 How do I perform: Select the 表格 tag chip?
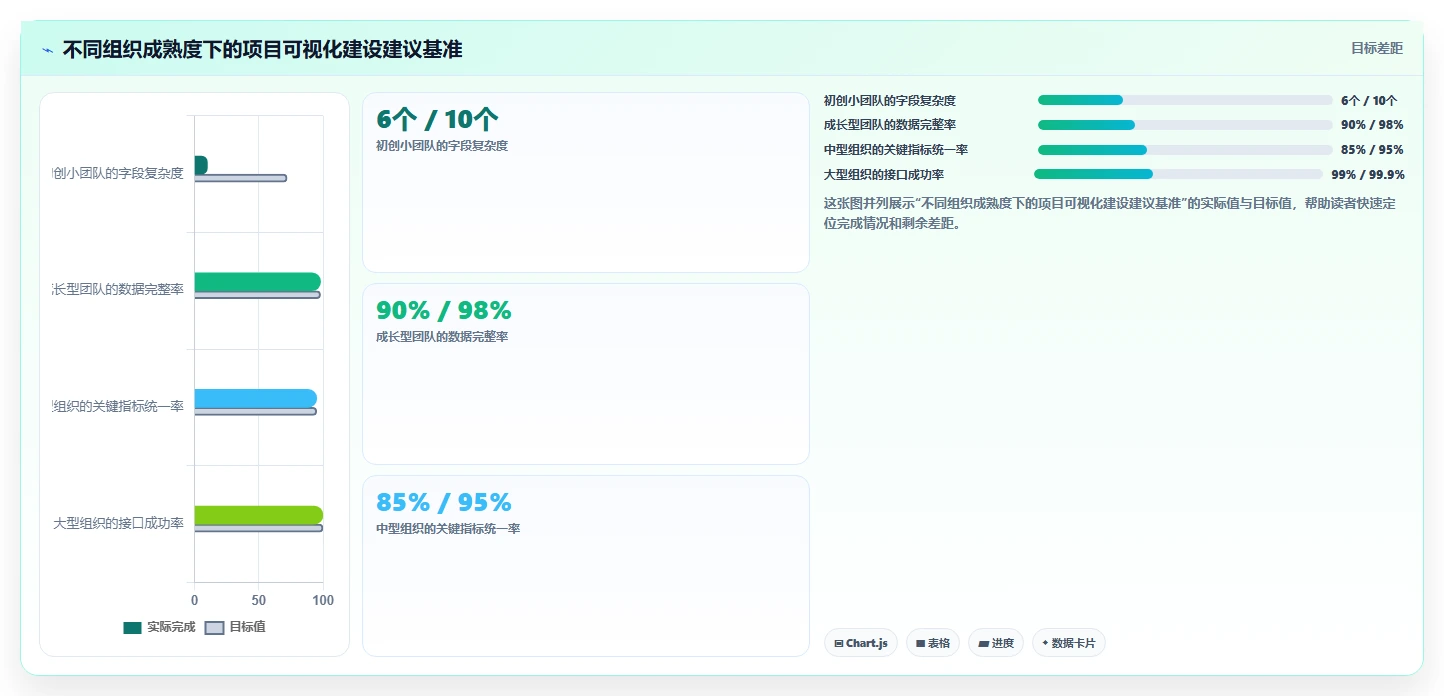[x=933, y=643]
